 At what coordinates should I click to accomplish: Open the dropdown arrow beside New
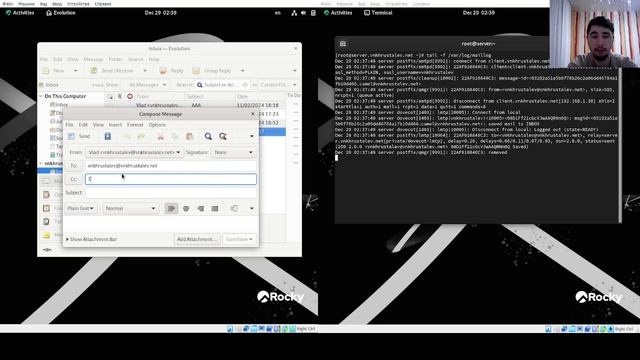75,71
